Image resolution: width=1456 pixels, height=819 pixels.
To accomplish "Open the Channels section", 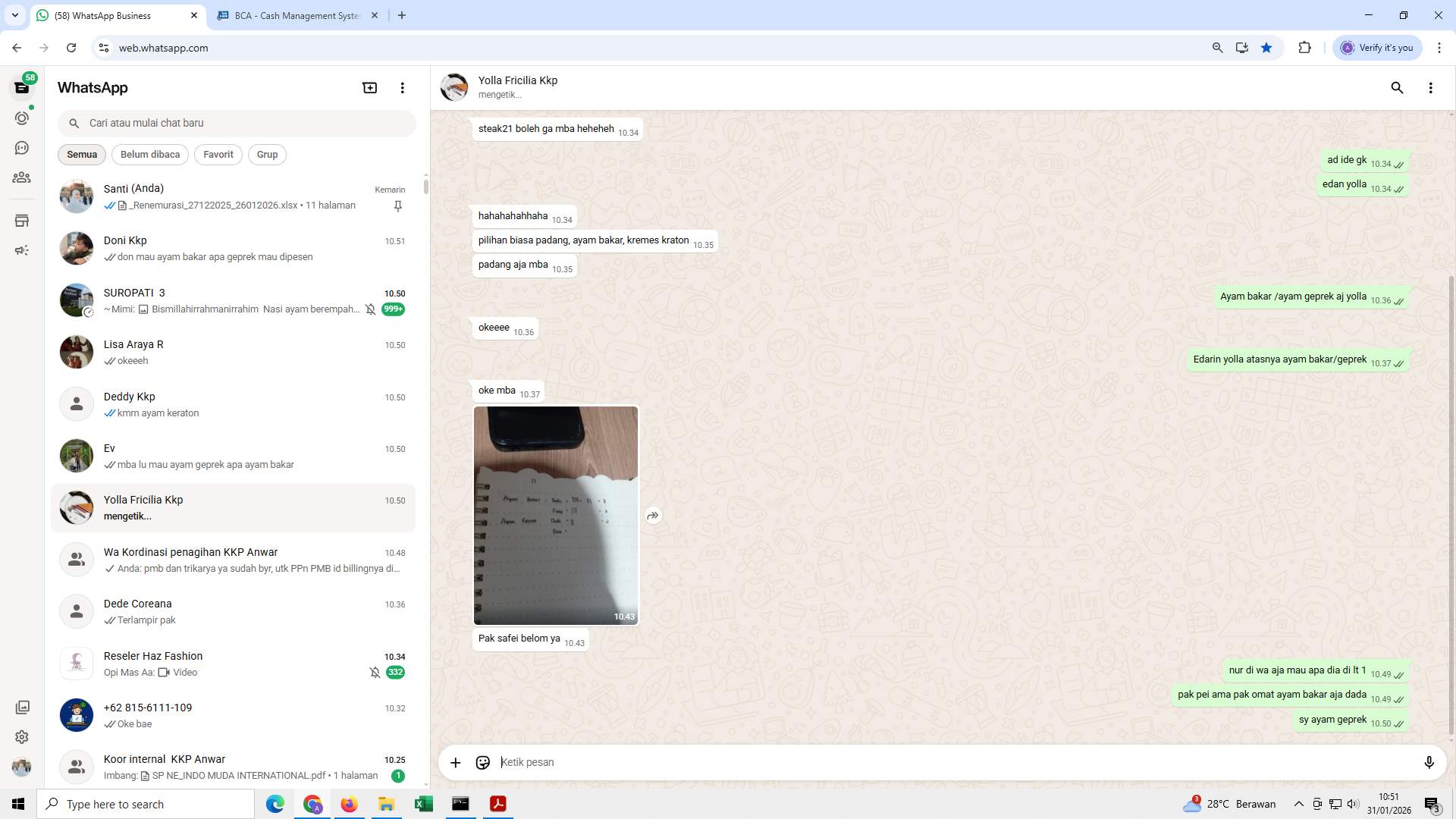I will point(22,147).
